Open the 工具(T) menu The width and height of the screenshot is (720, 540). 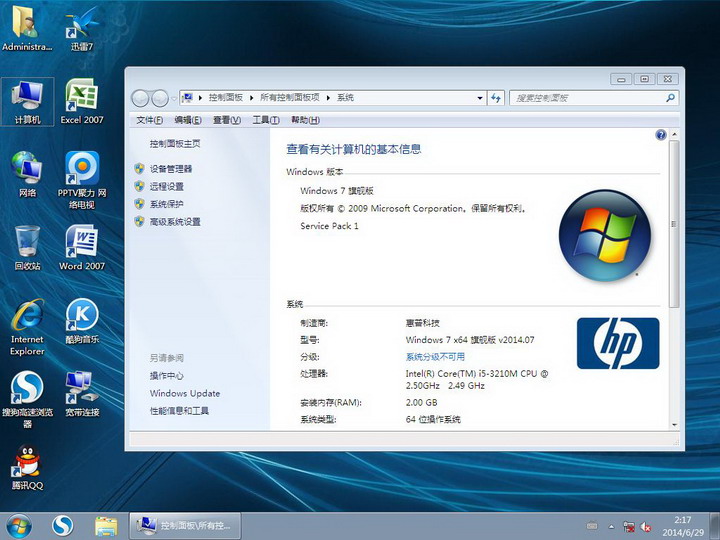click(x=266, y=120)
